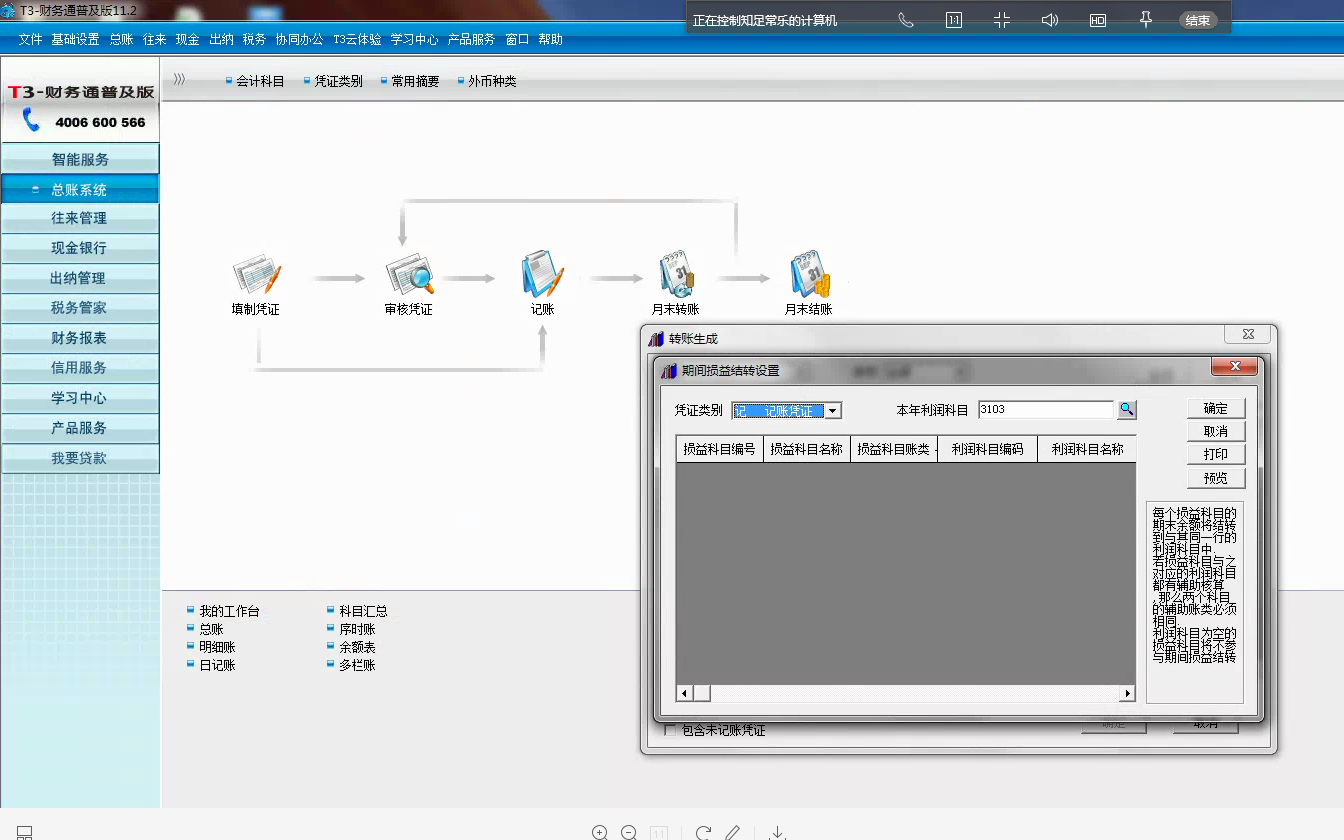Image resolution: width=1344 pixels, height=840 pixels.
Task: Click the bottom-left layout icon
Action: point(25,832)
